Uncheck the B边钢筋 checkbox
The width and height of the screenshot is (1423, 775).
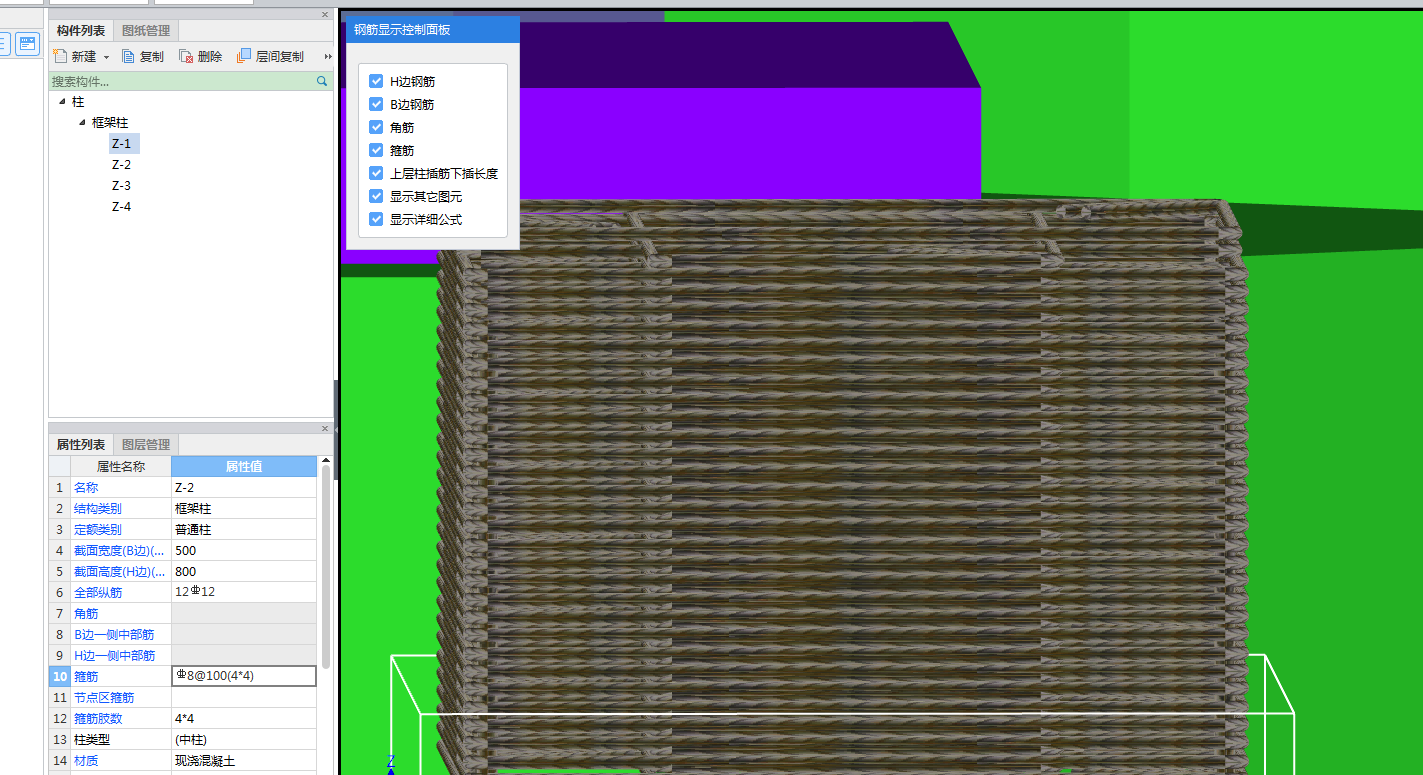tap(376, 104)
